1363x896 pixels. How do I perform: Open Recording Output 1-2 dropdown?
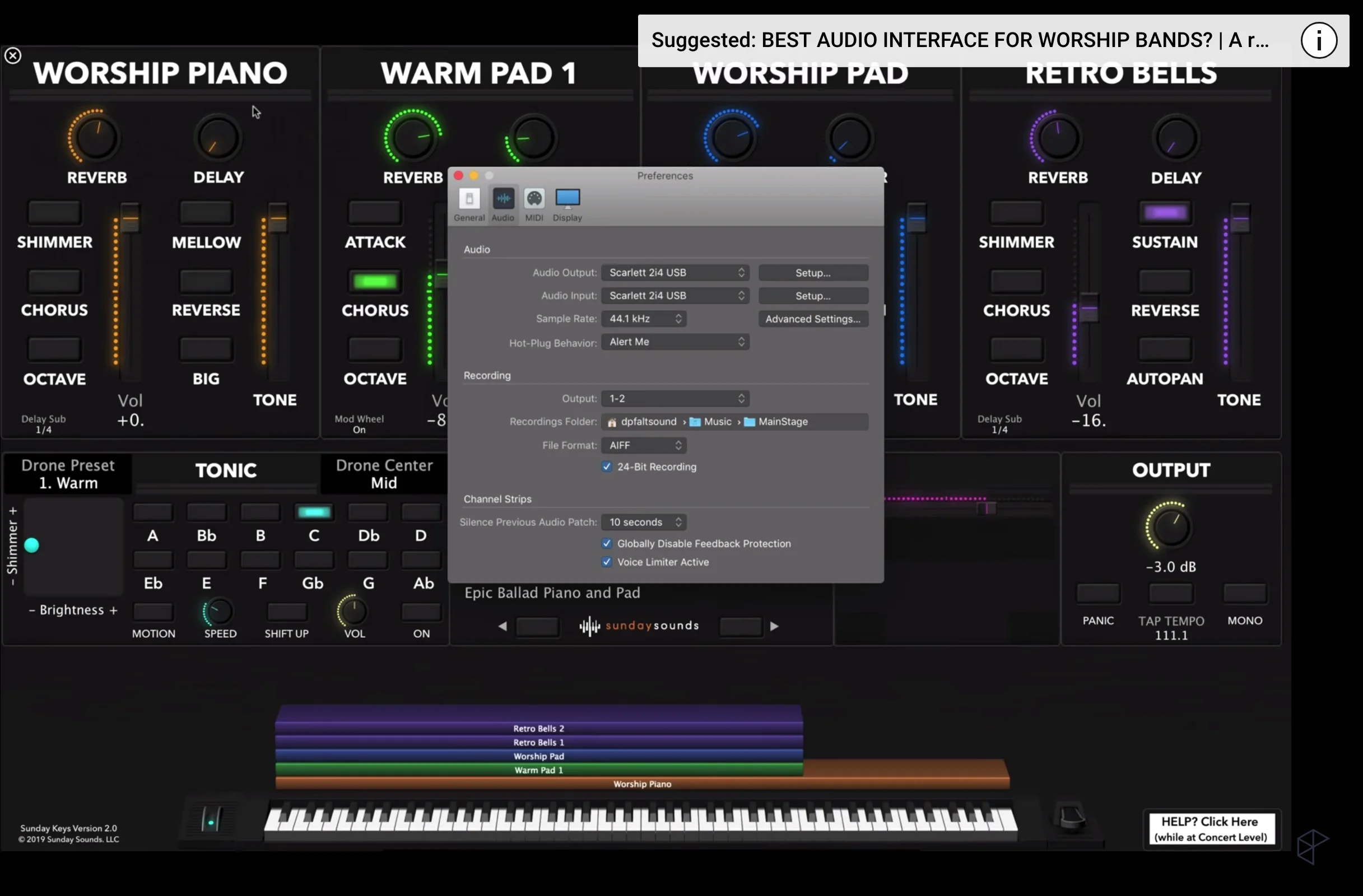[x=675, y=399]
